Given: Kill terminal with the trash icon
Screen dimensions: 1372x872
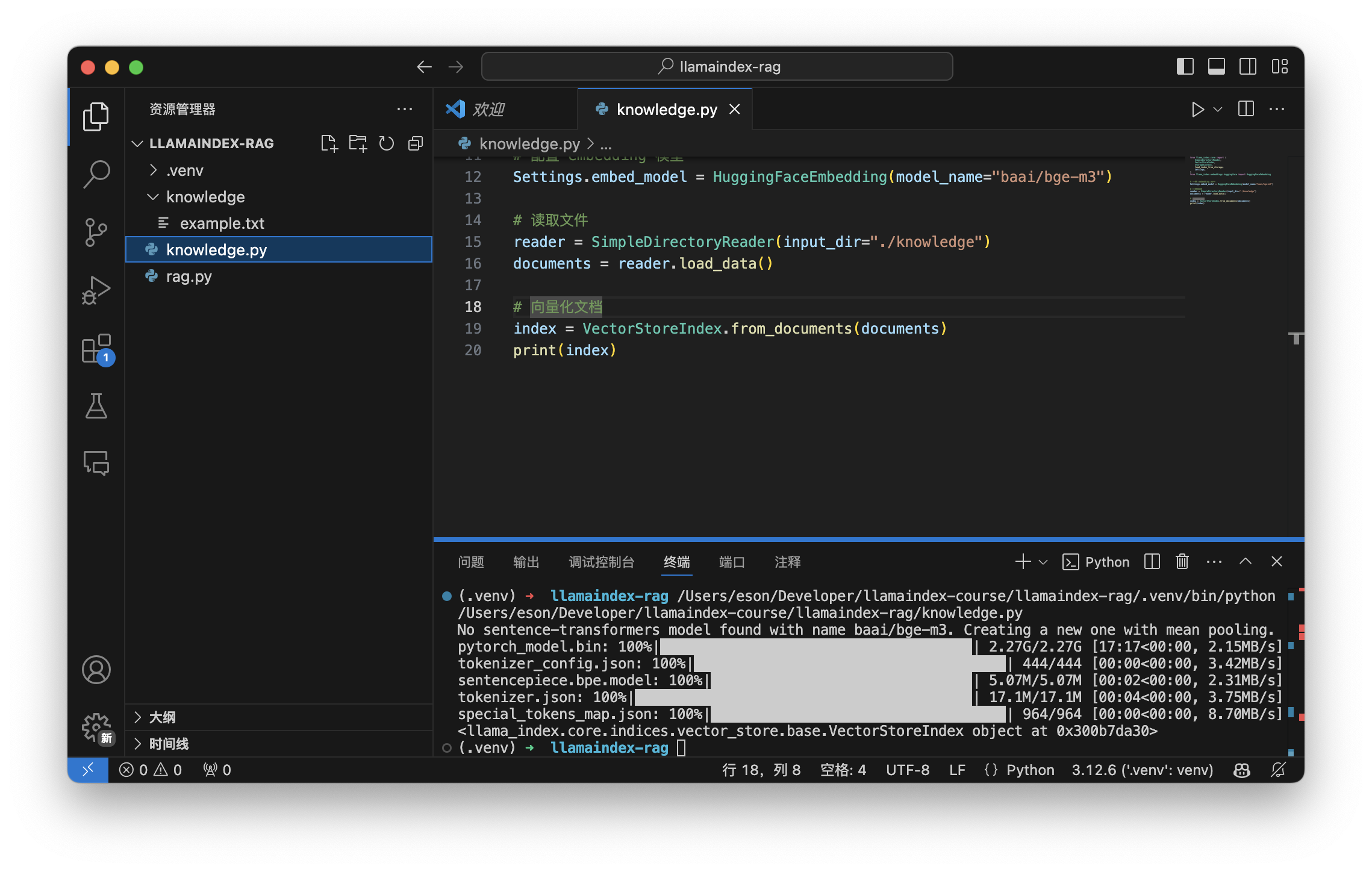Looking at the screenshot, I should pyautogui.click(x=1182, y=562).
